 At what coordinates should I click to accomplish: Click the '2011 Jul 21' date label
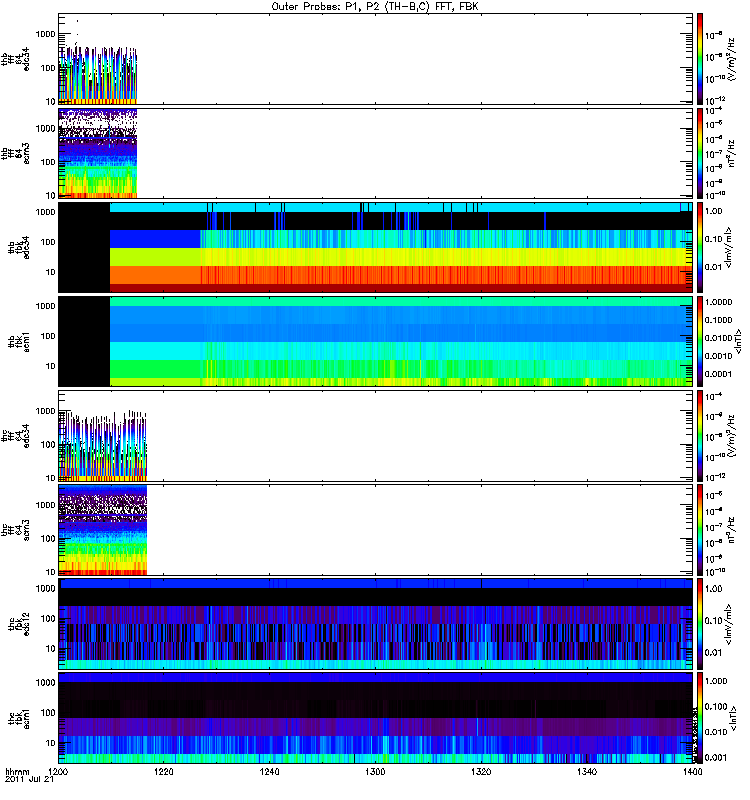tap(29, 780)
